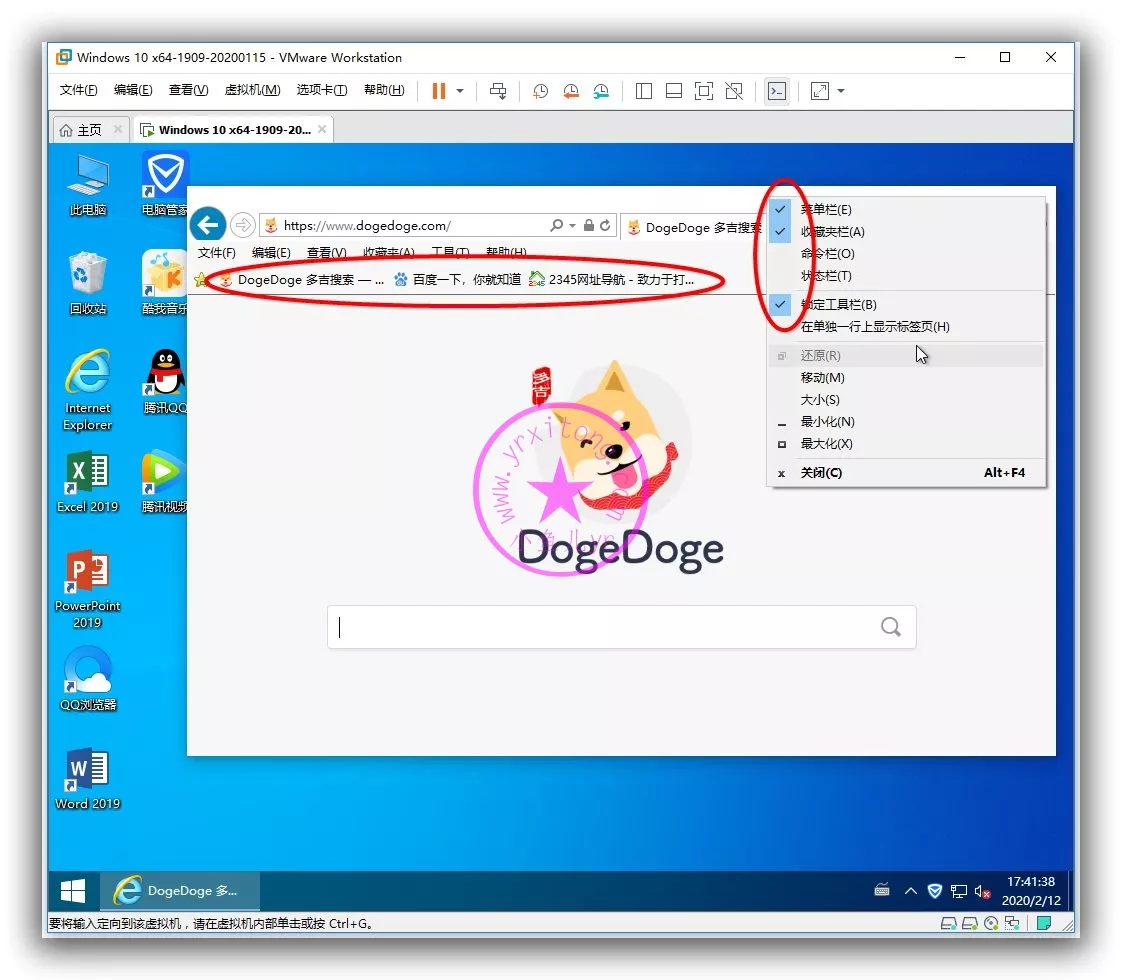
Task: Click the Windows Start button in taskbar
Action: (x=73, y=890)
